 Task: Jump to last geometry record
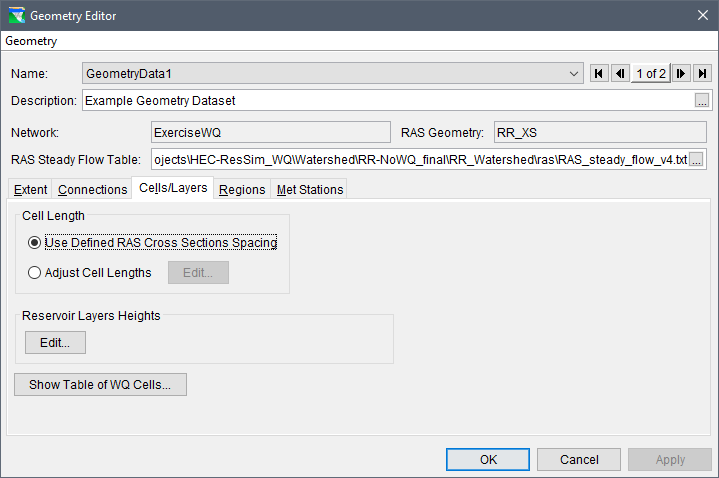(702, 73)
